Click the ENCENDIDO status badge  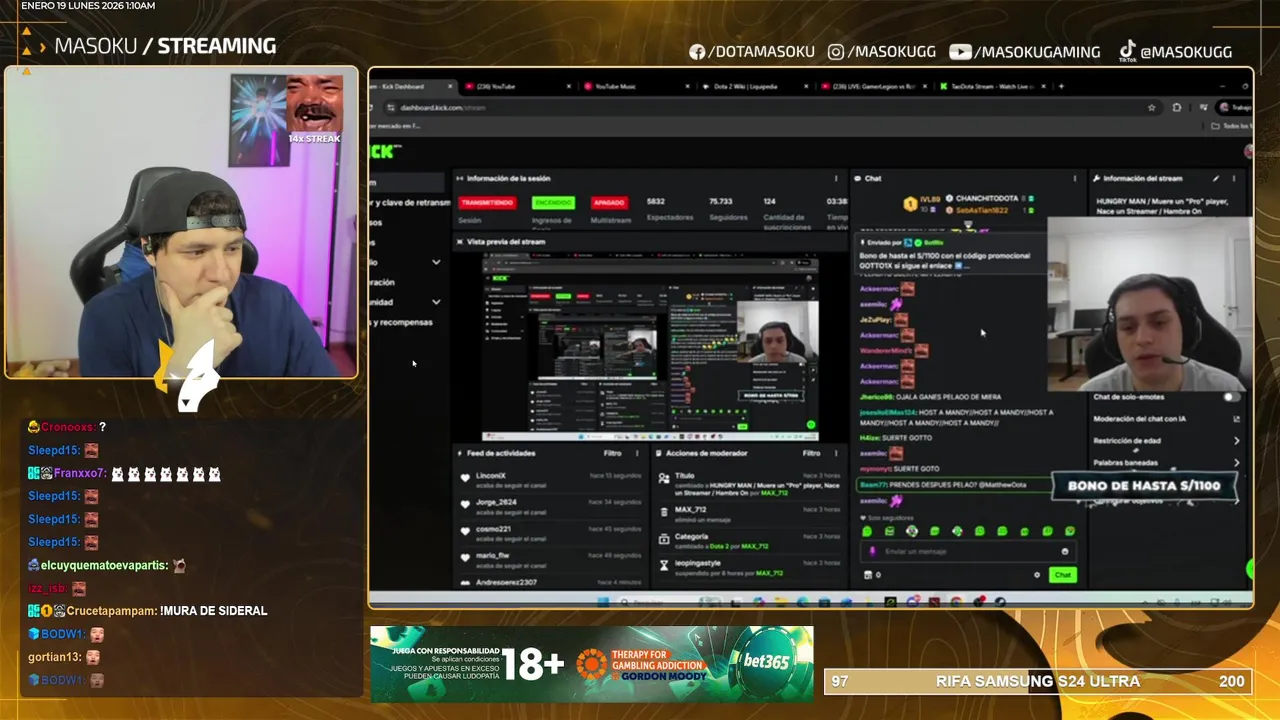[x=553, y=202]
